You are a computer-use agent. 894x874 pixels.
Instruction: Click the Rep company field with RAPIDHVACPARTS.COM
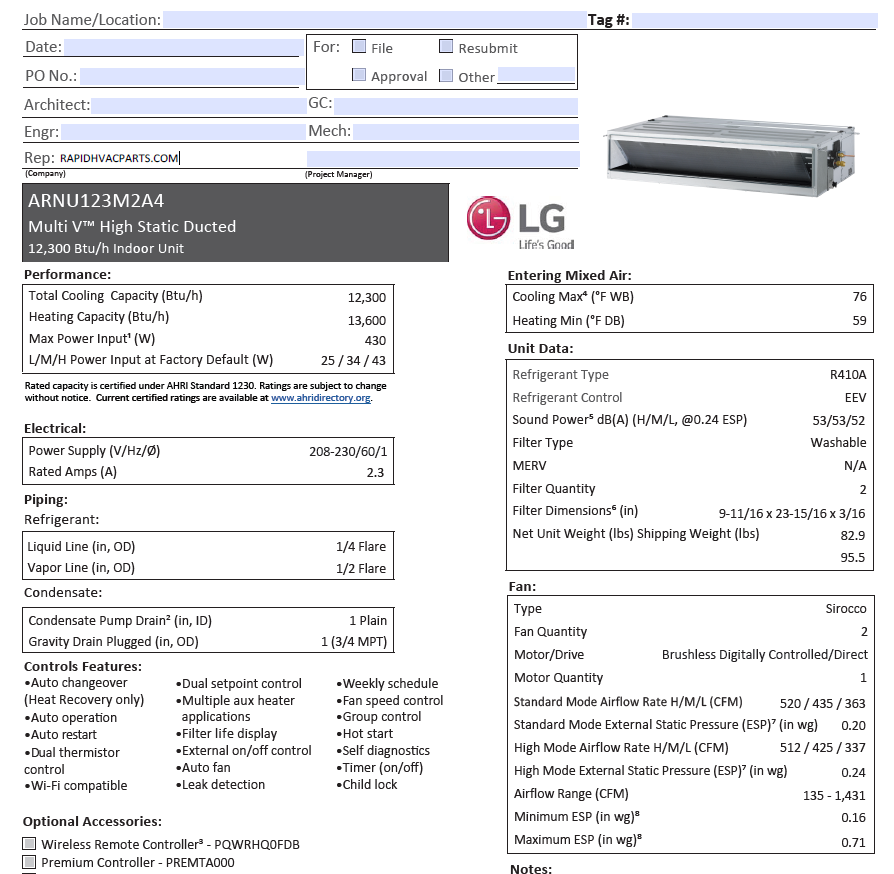pos(180,158)
